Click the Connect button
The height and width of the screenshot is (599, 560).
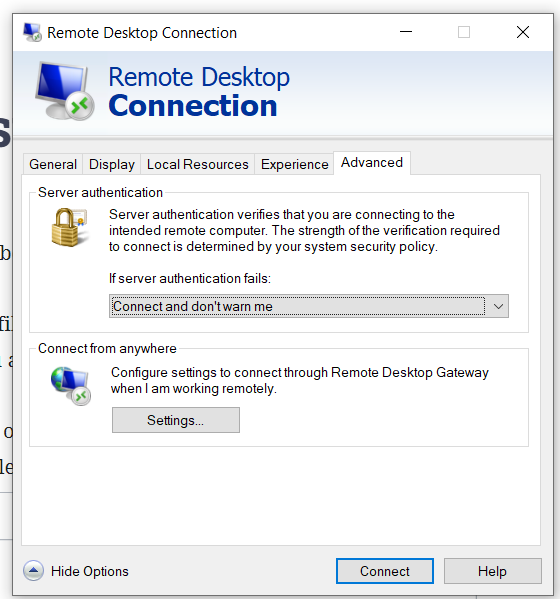click(x=385, y=571)
